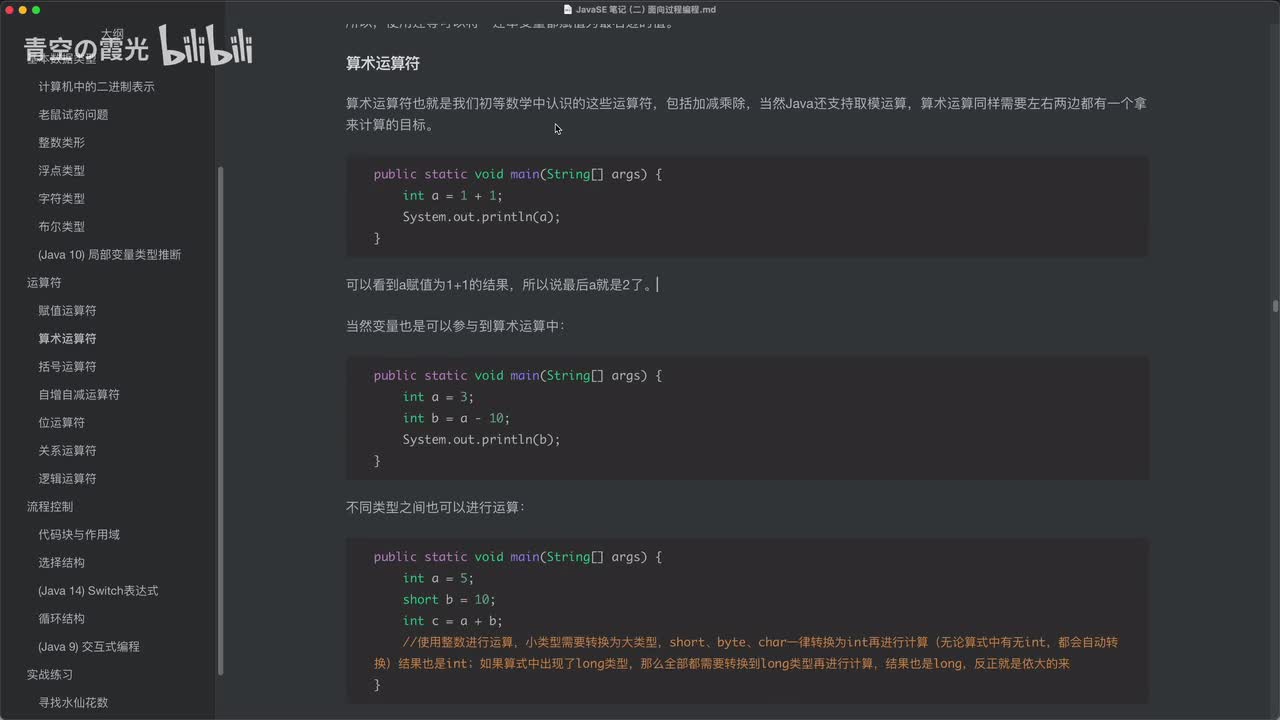Click the title JavaSE 笔记 (二) 面向过程编程.md
Image resolution: width=1280 pixels, height=720 pixels.
click(645, 9)
